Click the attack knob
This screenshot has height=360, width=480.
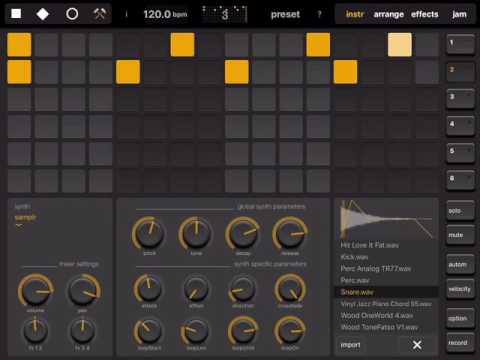point(149,288)
